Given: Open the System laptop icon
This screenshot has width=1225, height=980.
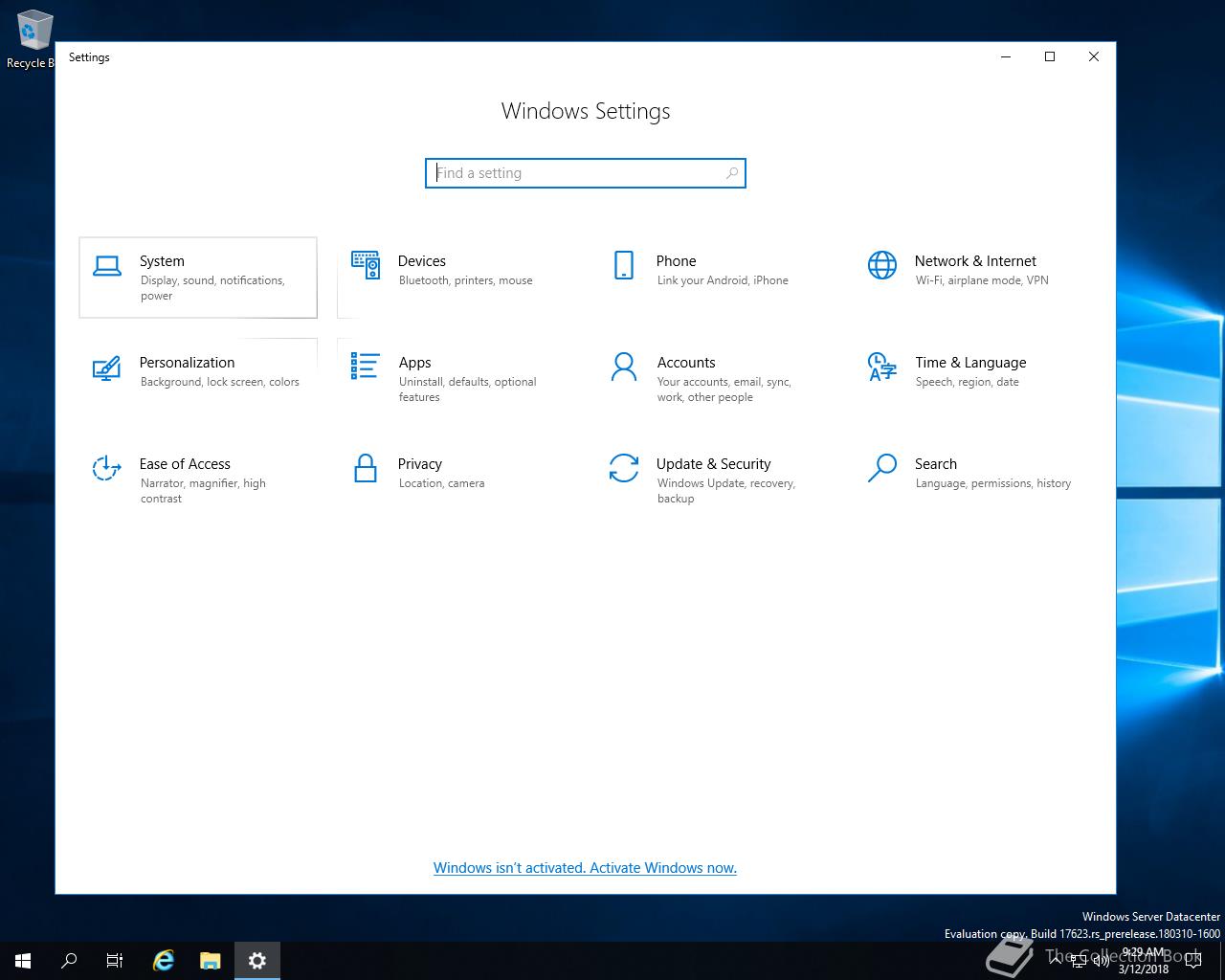Looking at the screenshot, I should click(x=107, y=266).
